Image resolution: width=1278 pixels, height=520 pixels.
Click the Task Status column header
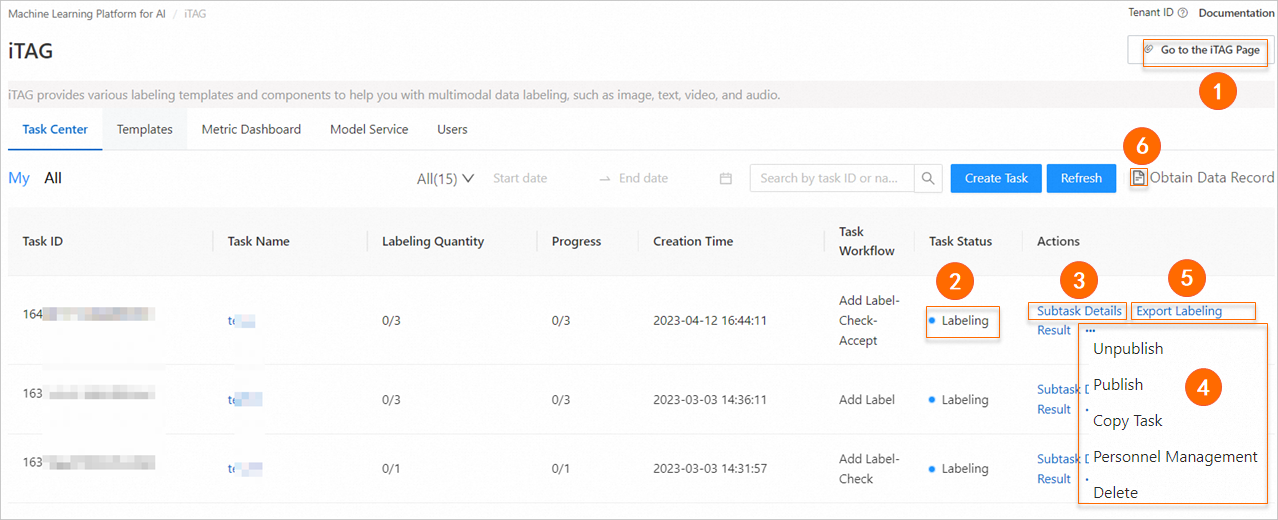point(961,241)
